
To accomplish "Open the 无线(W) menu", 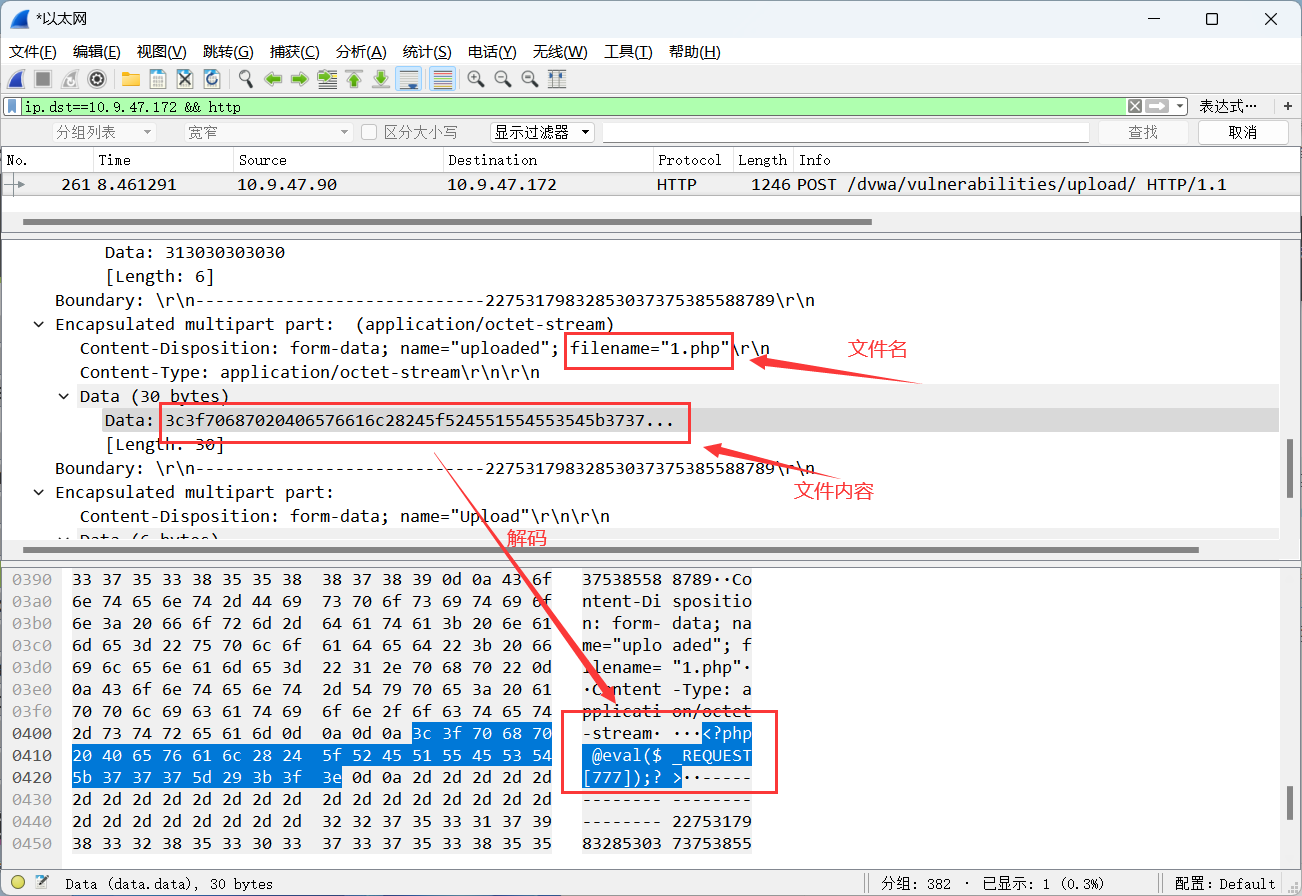I will tap(560, 52).
